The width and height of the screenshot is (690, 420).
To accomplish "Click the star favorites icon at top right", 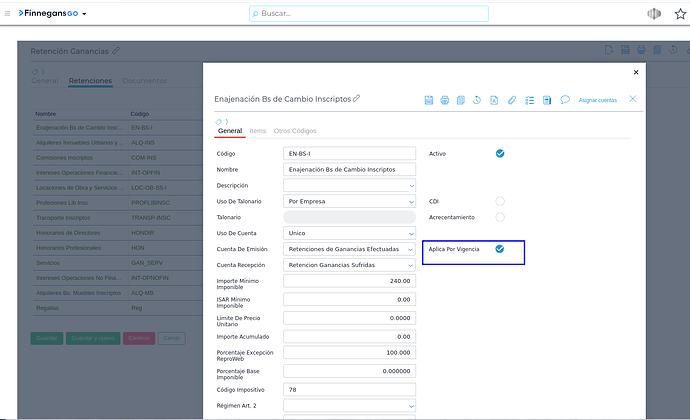I will tap(680, 14).
